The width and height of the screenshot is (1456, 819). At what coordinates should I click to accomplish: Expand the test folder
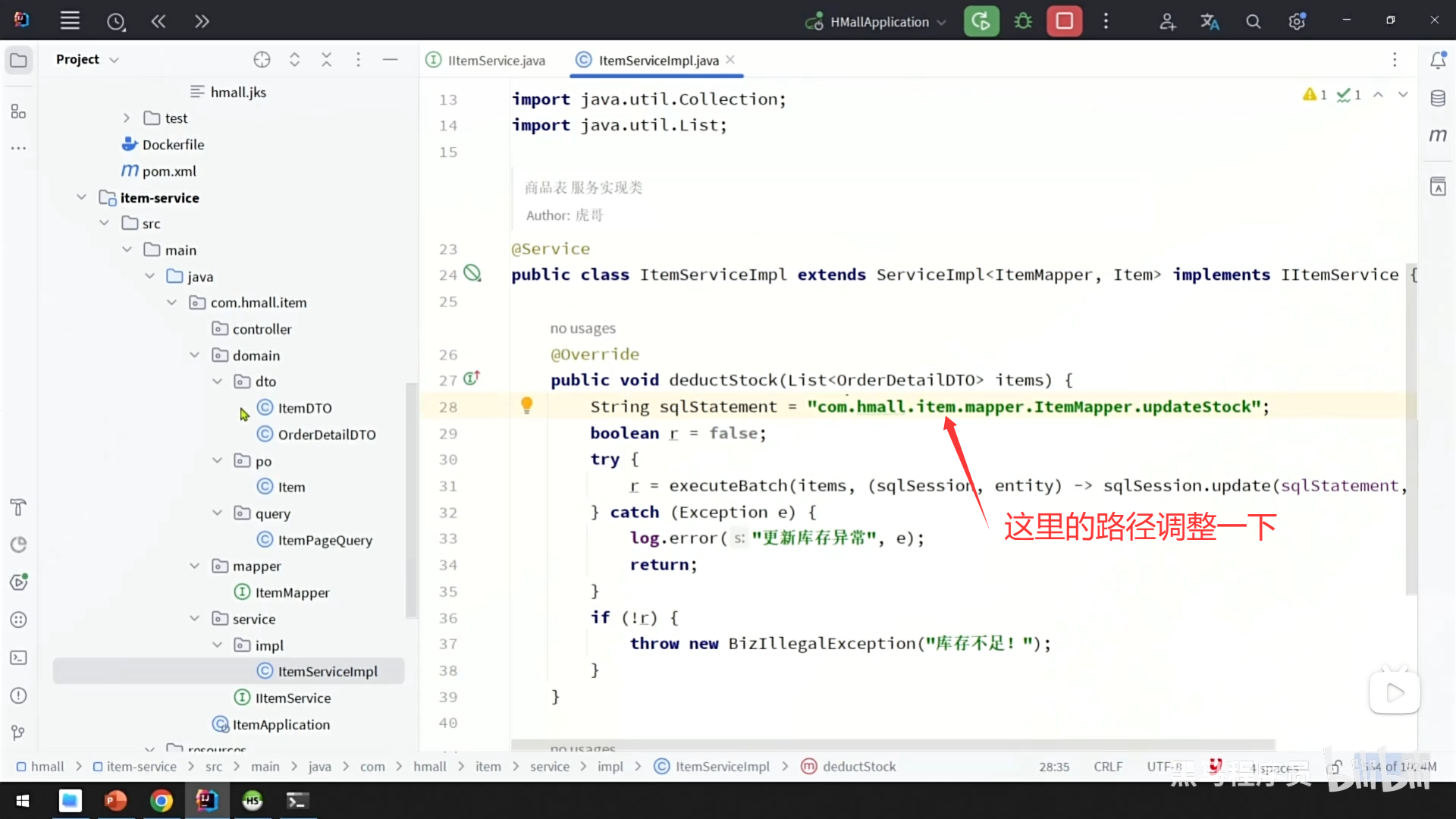(126, 118)
